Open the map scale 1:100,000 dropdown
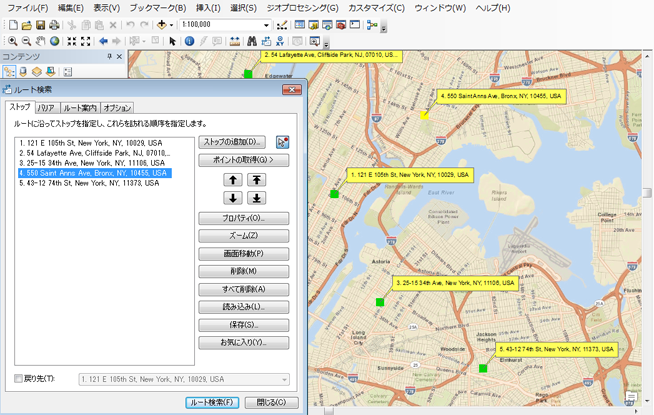The width and height of the screenshot is (654, 415). coord(267,25)
